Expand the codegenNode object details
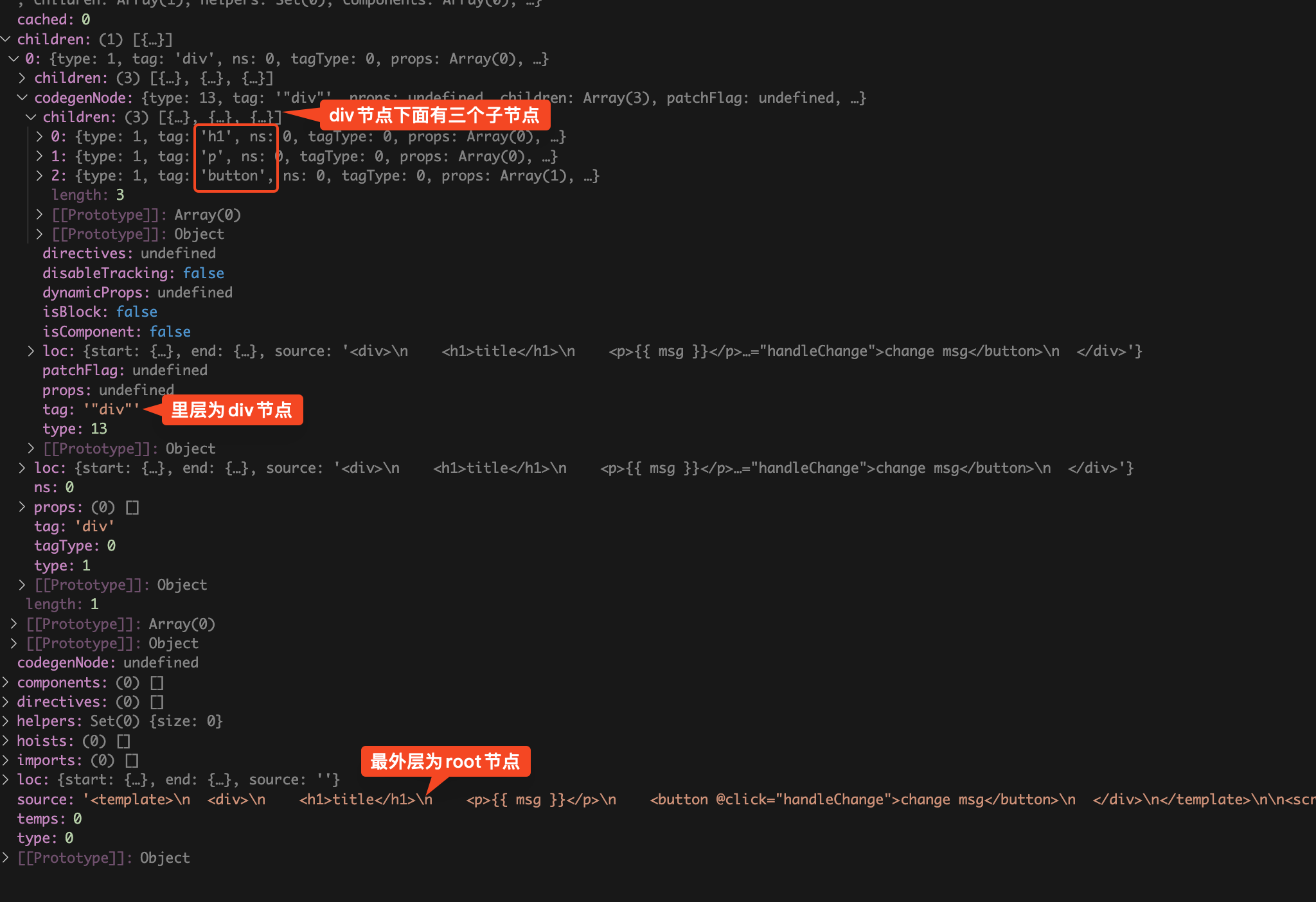 (28, 97)
